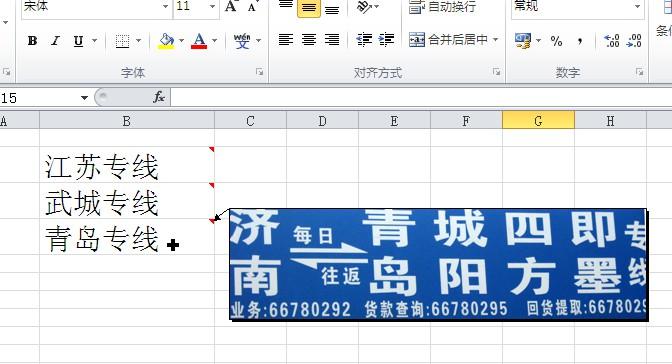Expand borders dropdown arrow

coord(138,41)
